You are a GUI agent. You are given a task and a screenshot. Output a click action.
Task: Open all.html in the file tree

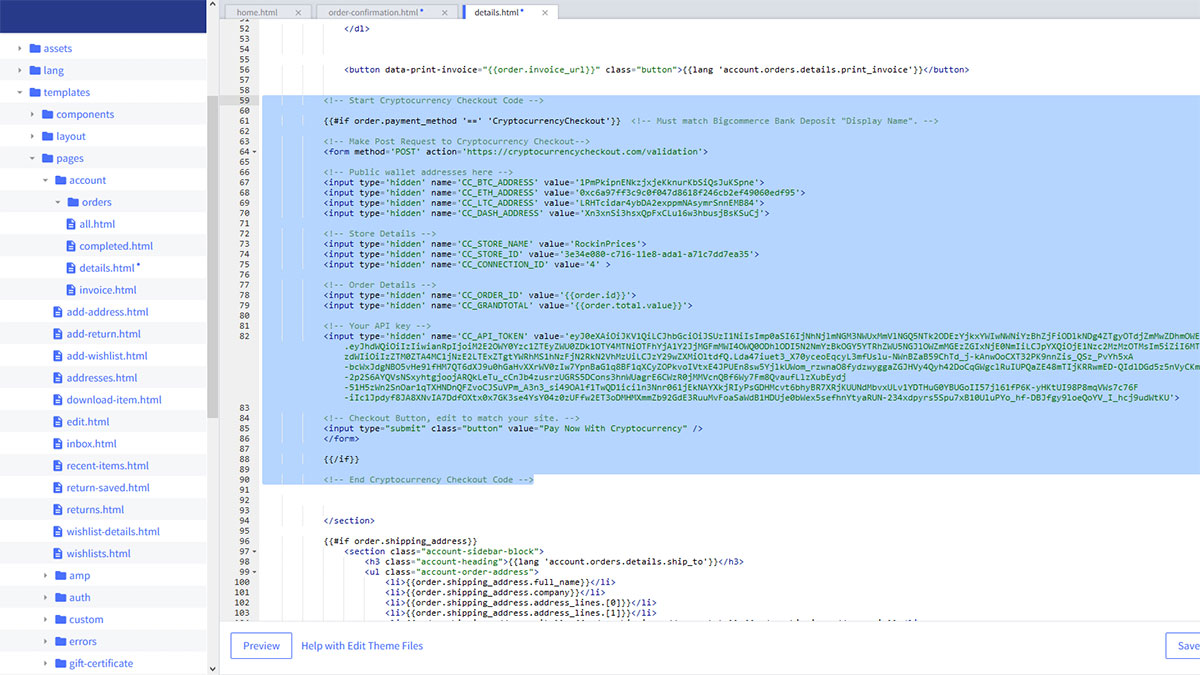pos(96,224)
